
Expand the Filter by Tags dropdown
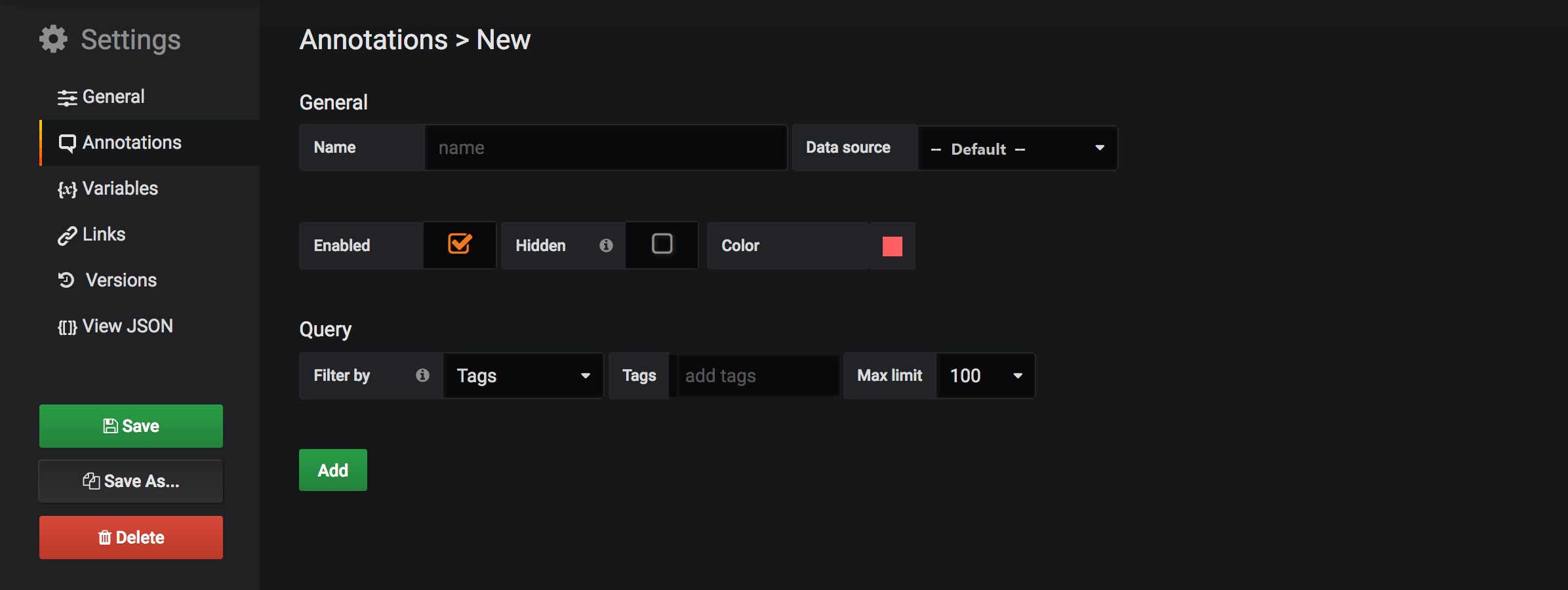(x=523, y=376)
